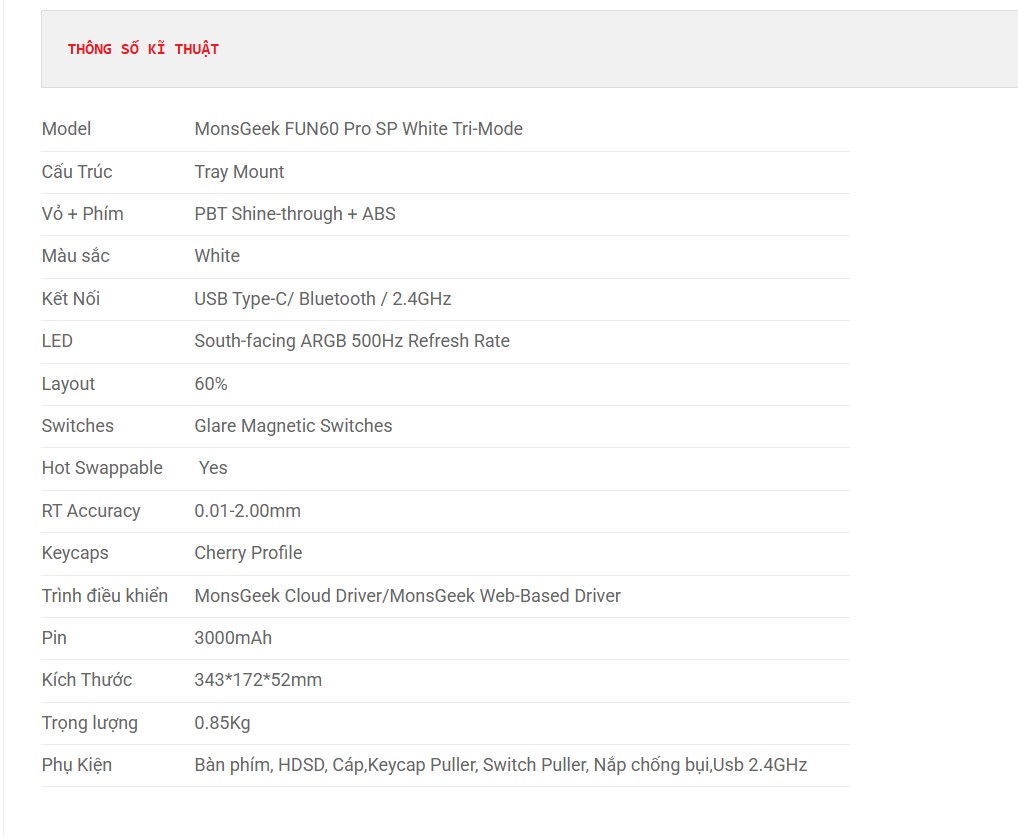Click the 60% layout value
1018x836 pixels.
(x=211, y=384)
